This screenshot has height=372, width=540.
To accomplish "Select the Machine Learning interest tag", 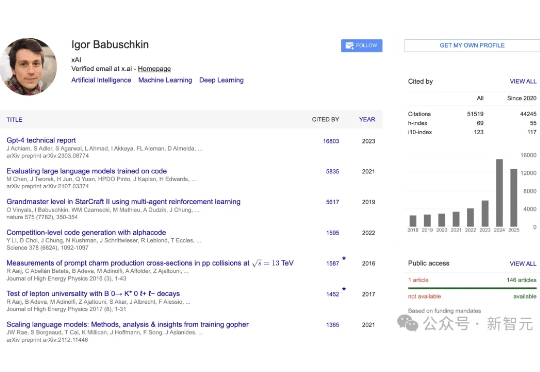I will pos(165,80).
